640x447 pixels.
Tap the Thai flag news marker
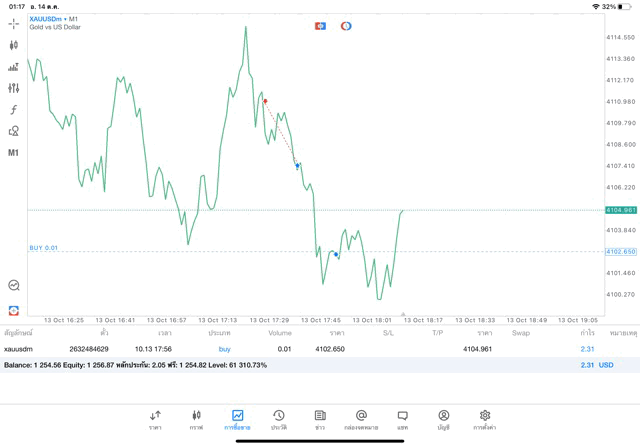[x=321, y=26]
